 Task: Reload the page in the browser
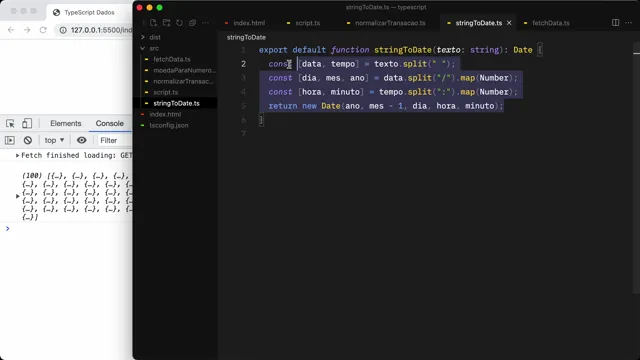click(43, 30)
